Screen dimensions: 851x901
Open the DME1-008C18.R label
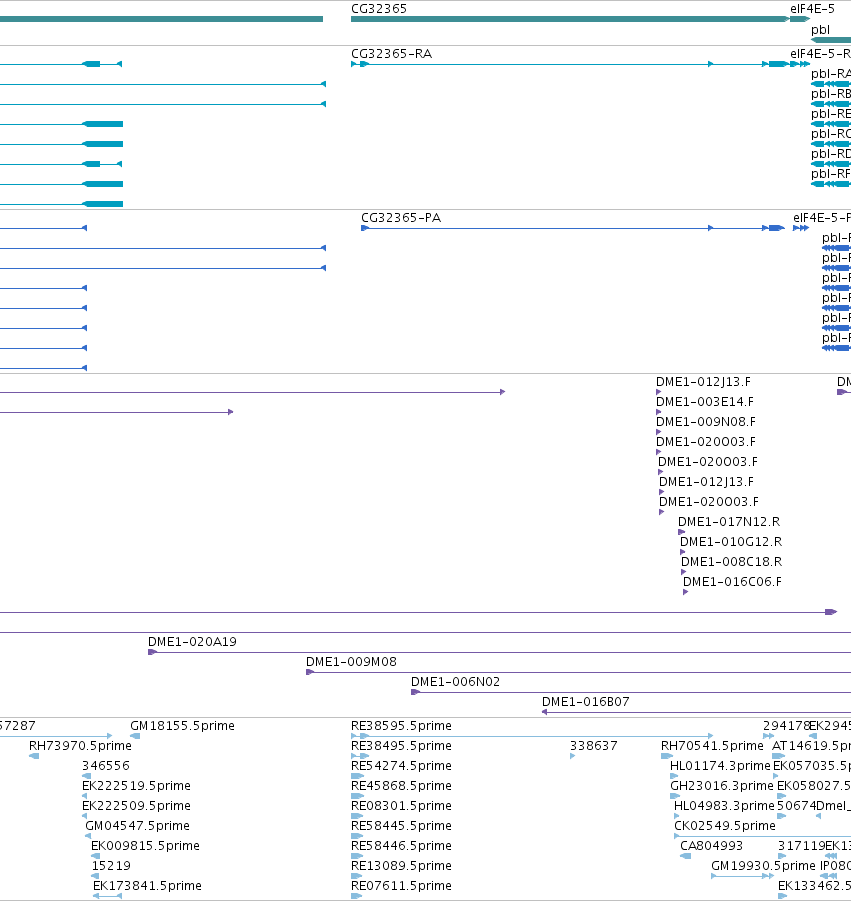point(731,561)
